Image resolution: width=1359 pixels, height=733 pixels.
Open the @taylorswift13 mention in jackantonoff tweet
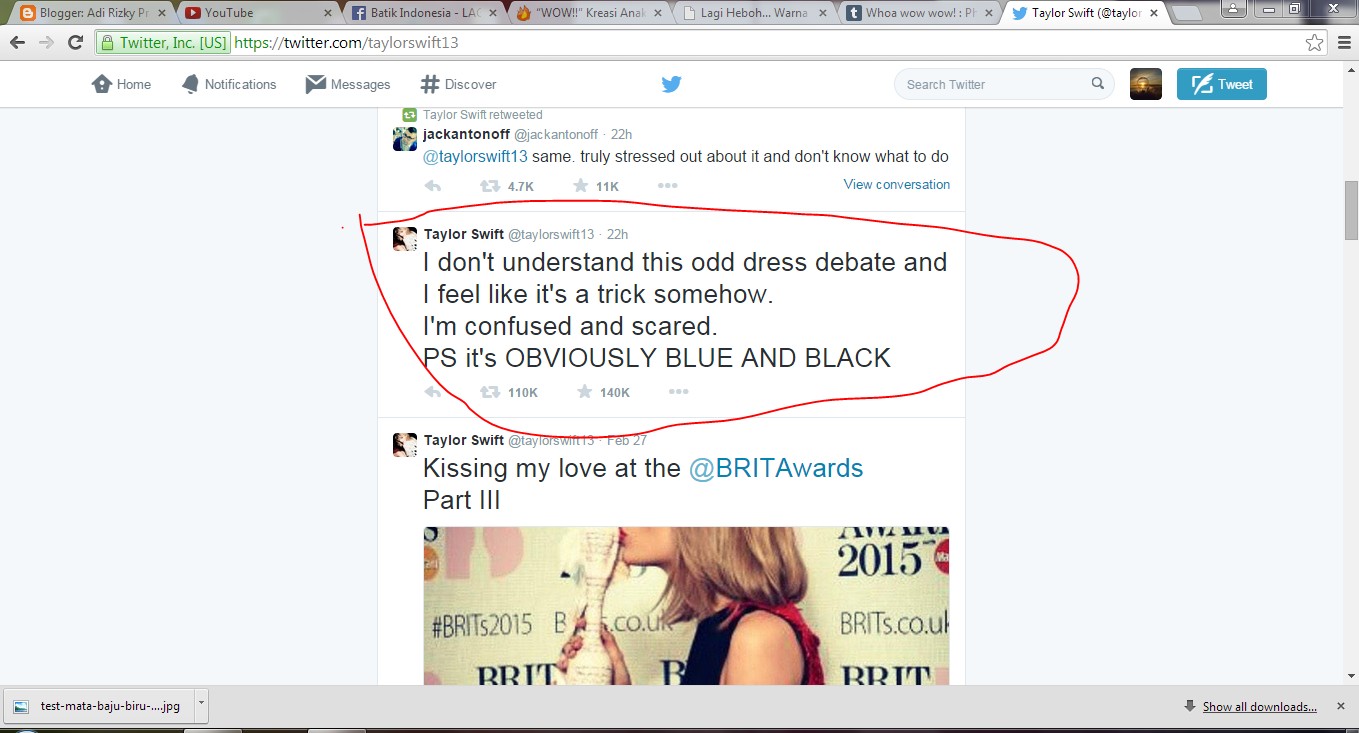click(x=475, y=156)
